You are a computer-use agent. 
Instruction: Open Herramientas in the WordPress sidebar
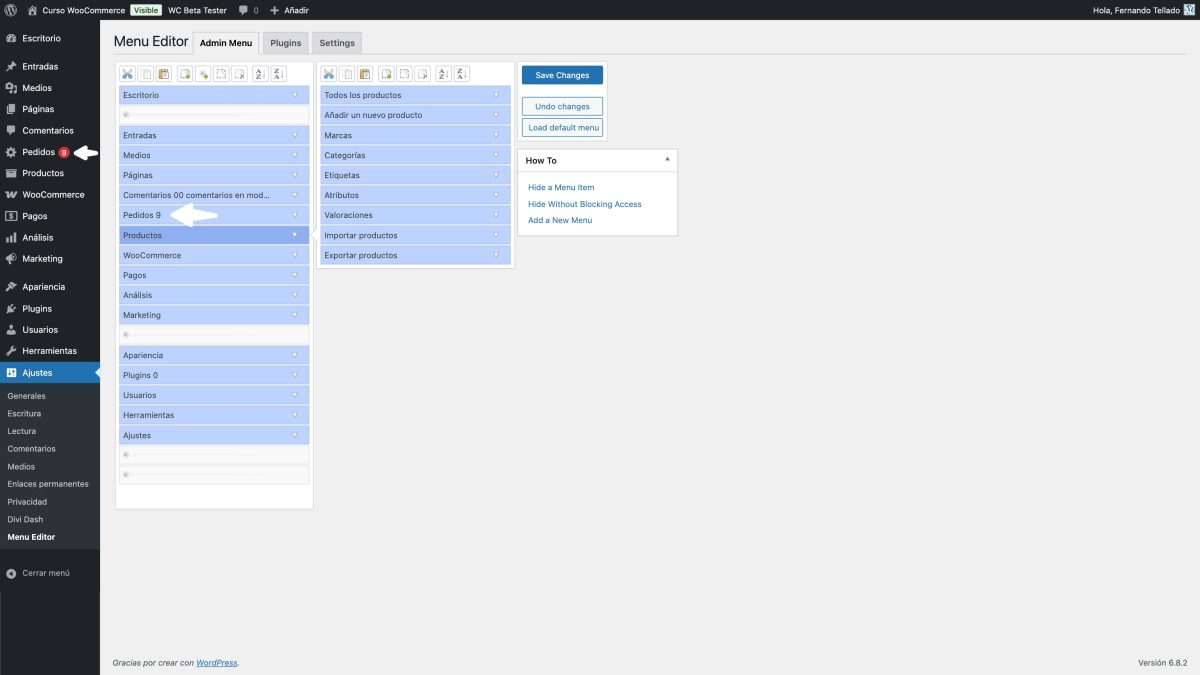click(x=50, y=351)
